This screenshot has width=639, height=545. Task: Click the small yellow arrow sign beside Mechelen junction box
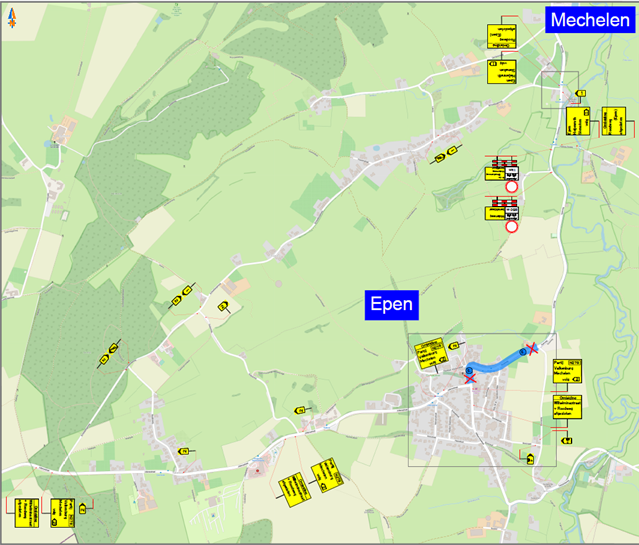click(580, 94)
